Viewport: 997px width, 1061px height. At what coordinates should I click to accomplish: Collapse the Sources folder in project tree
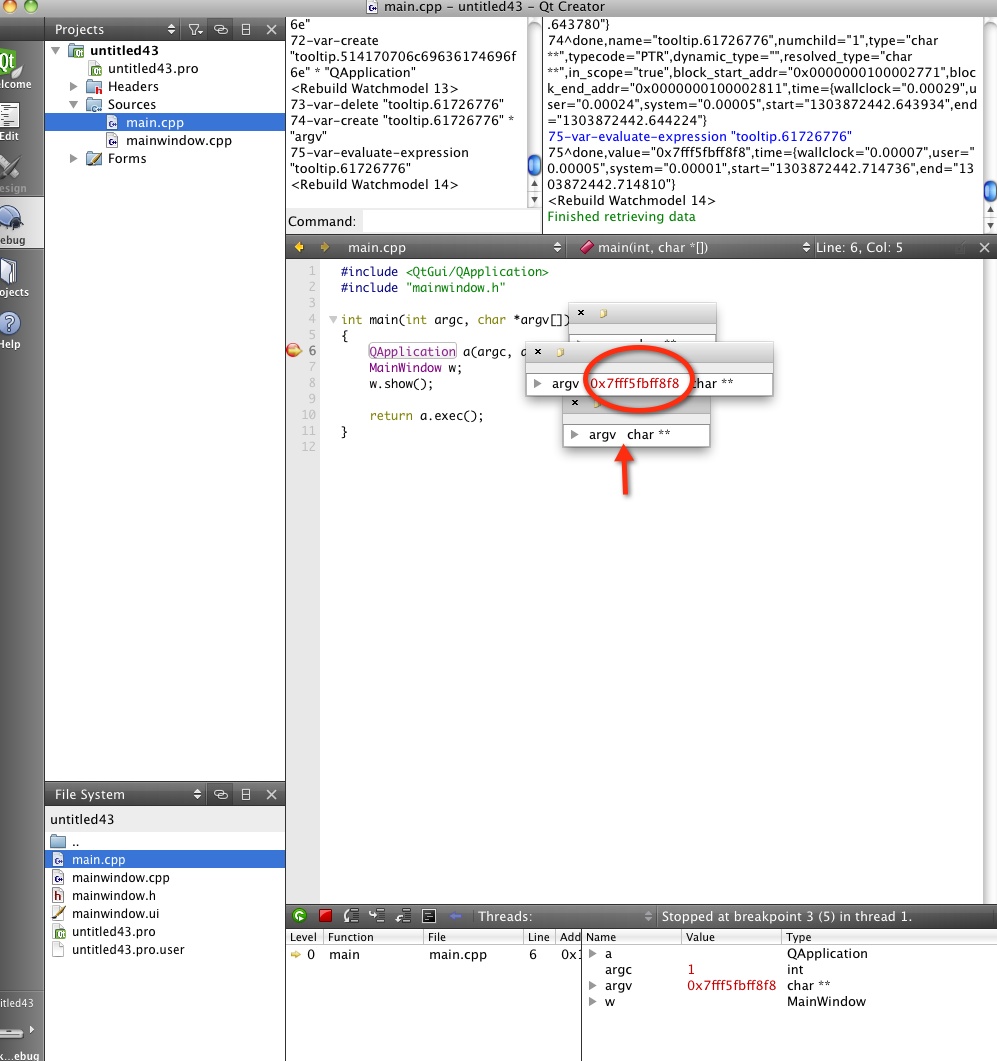tap(74, 105)
